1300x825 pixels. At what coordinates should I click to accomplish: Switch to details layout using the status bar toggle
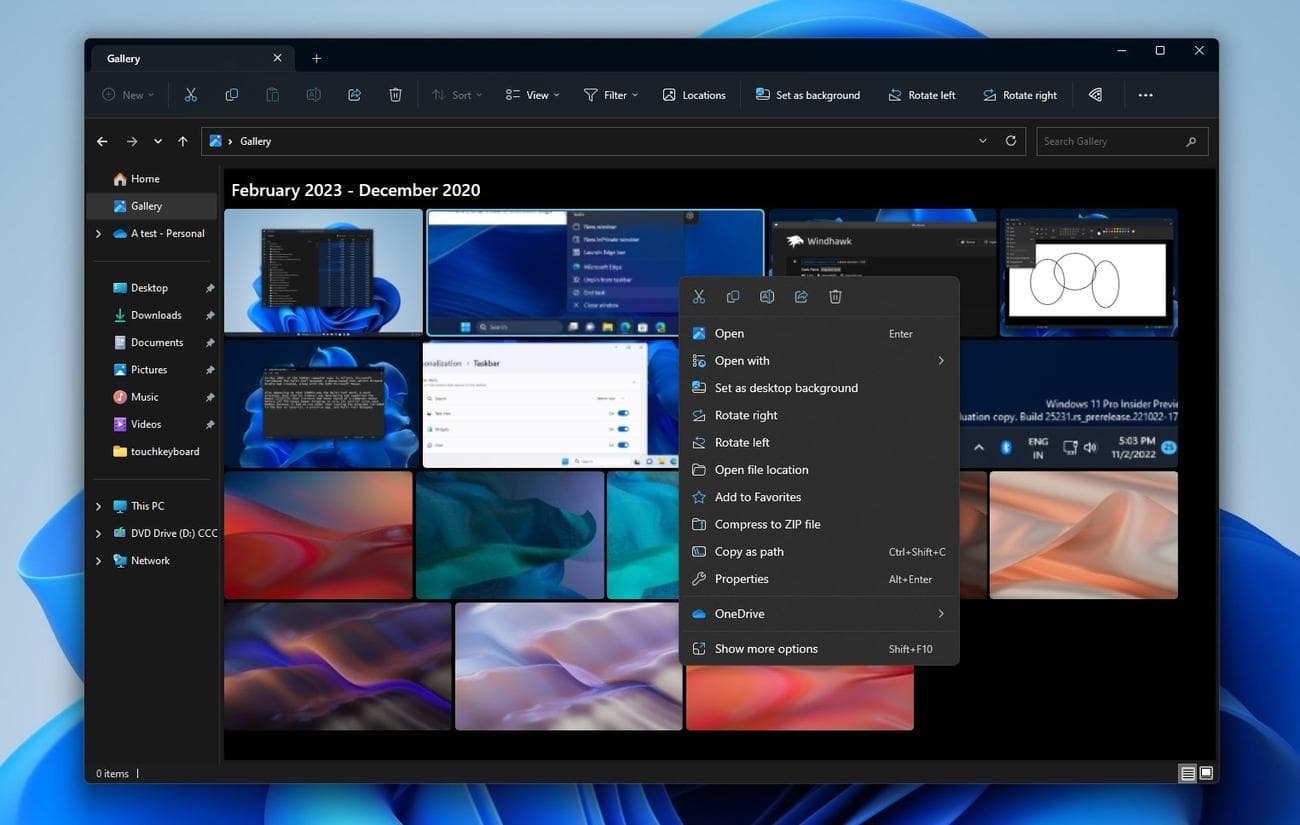click(1187, 772)
